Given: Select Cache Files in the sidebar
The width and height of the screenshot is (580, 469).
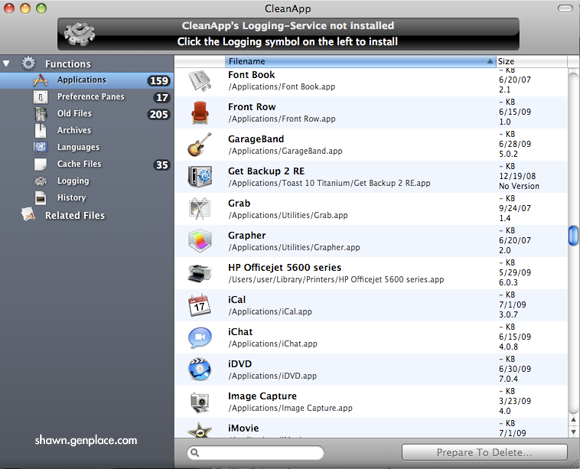Looking at the screenshot, I should point(87,164).
